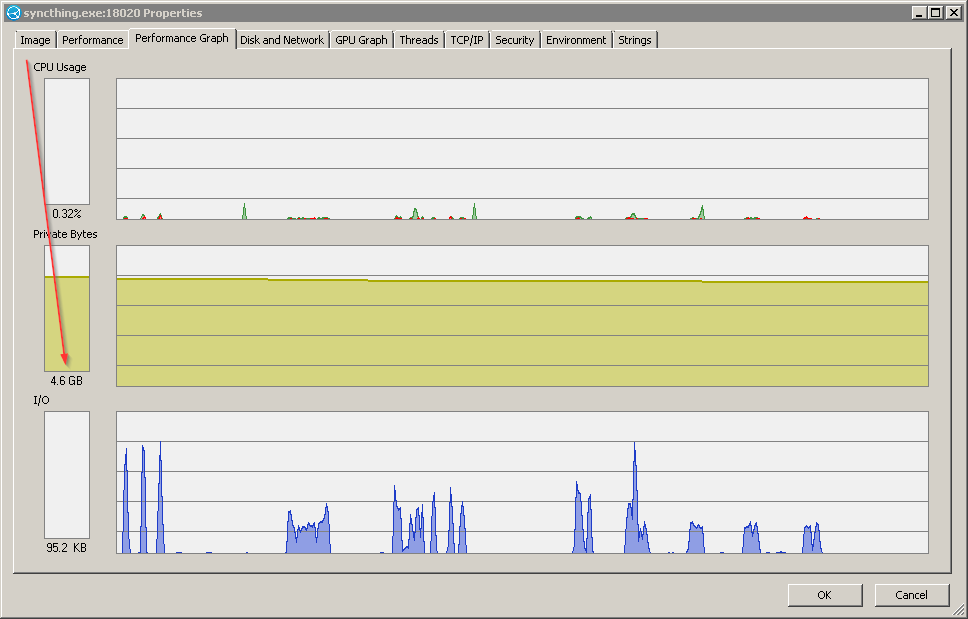The width and height of the screenshot is (968, 619).
Task: Open the TCP/IP tab
Action: coord(467,39)
